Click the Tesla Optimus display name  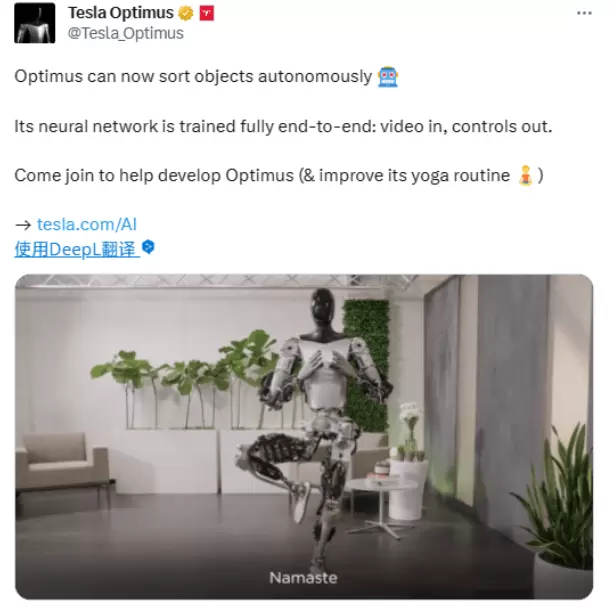tap(121, 13)
